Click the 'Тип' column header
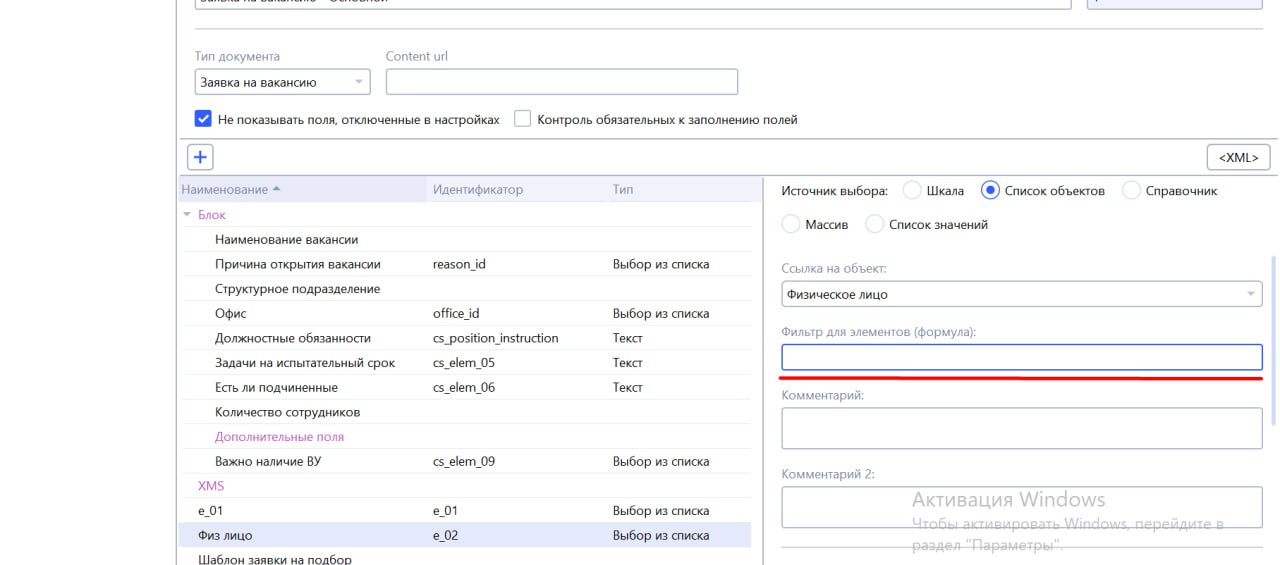Image resolution: width=1280 pixels, height=565 pixels. [x=622, y=190]
